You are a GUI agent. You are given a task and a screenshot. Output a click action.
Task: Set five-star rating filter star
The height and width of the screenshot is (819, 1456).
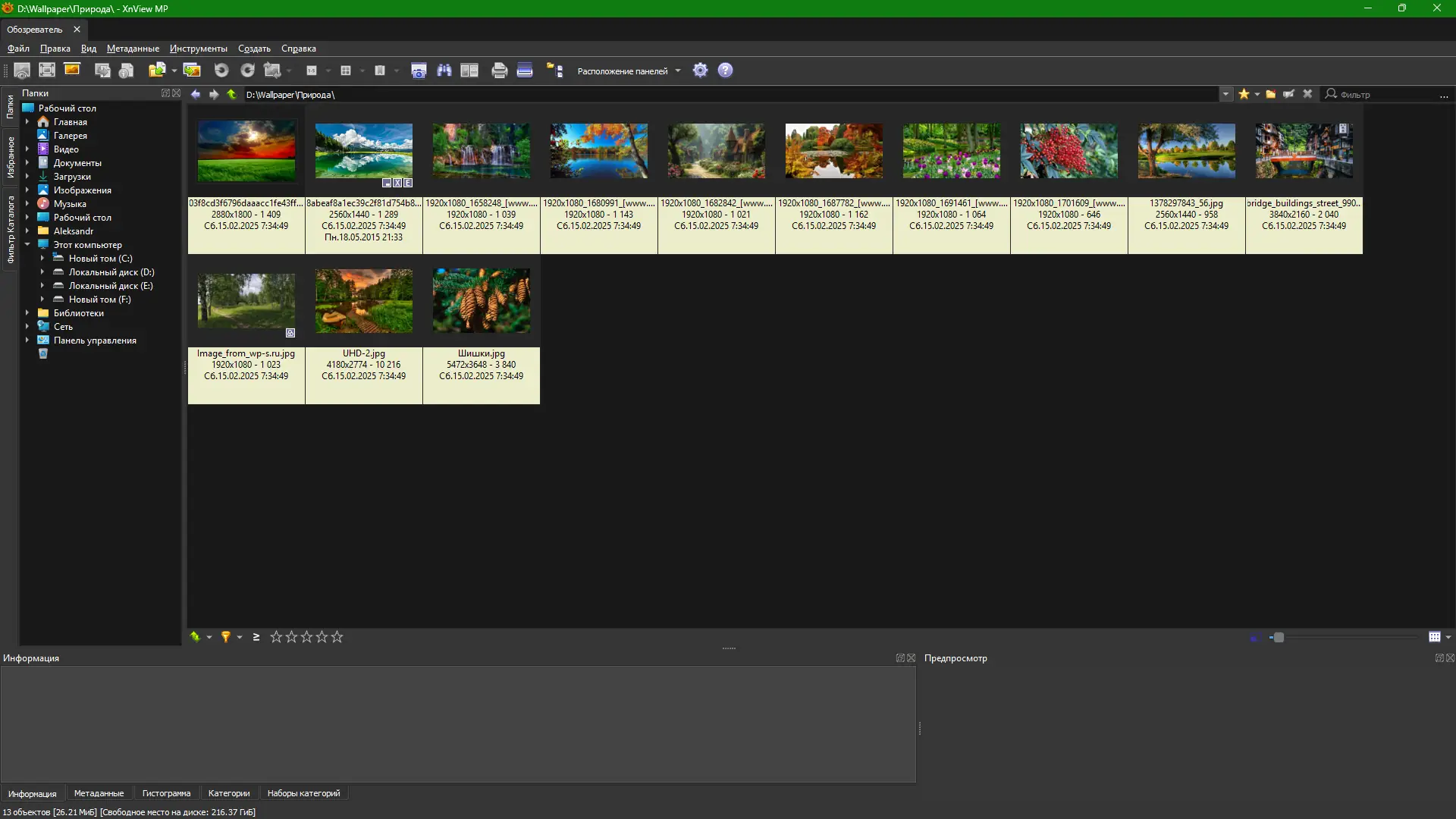click(337, 637)
